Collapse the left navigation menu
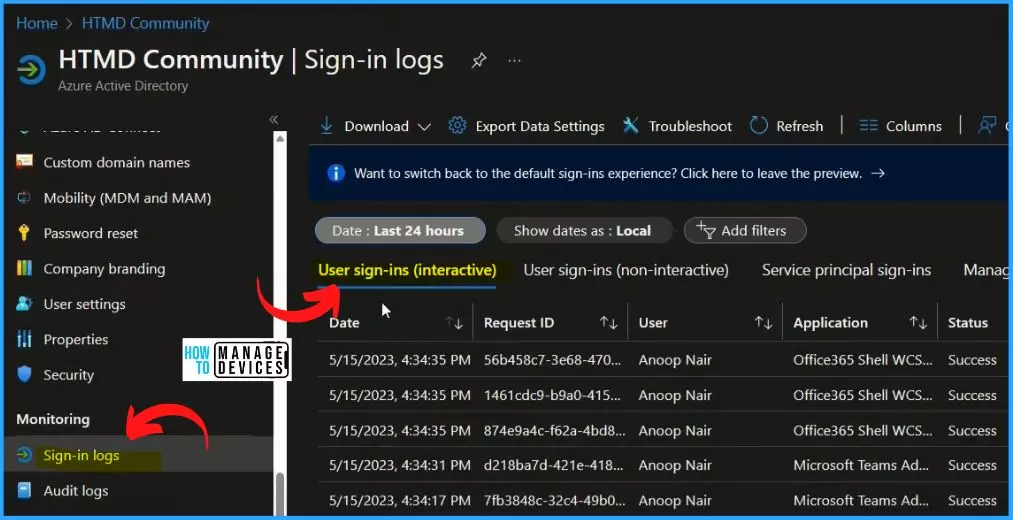Screen dimensions: 1013x520 [273, 120]
